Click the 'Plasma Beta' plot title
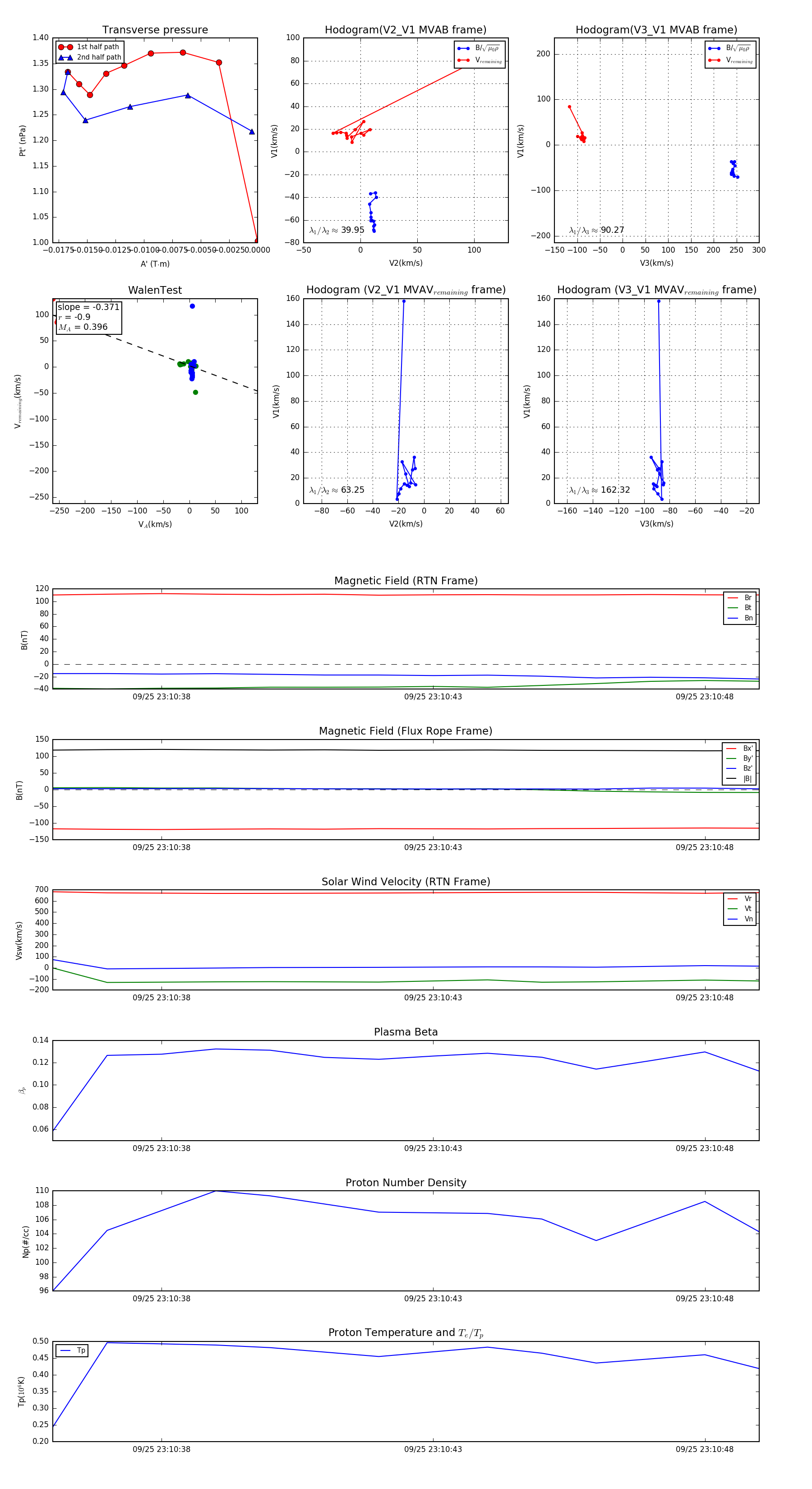812x1489 pixels. coord(406,1032)
